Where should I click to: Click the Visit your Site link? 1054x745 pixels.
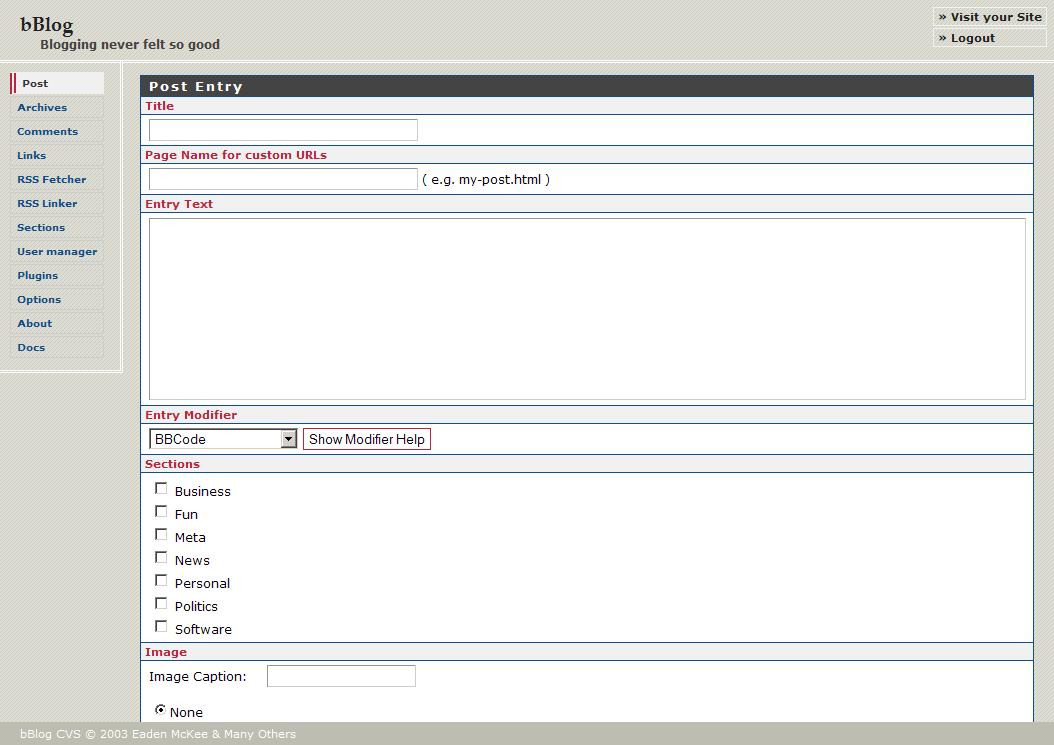989,17
